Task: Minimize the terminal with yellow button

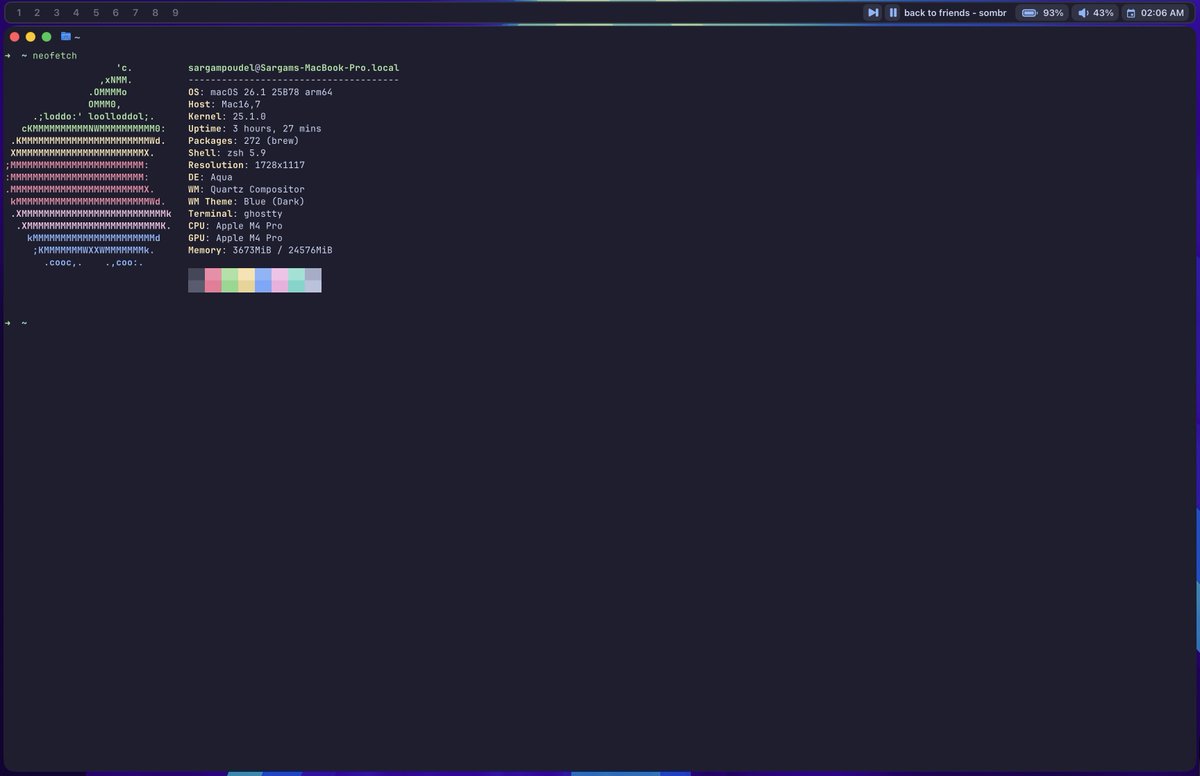Action: click(x=30, y=37)
